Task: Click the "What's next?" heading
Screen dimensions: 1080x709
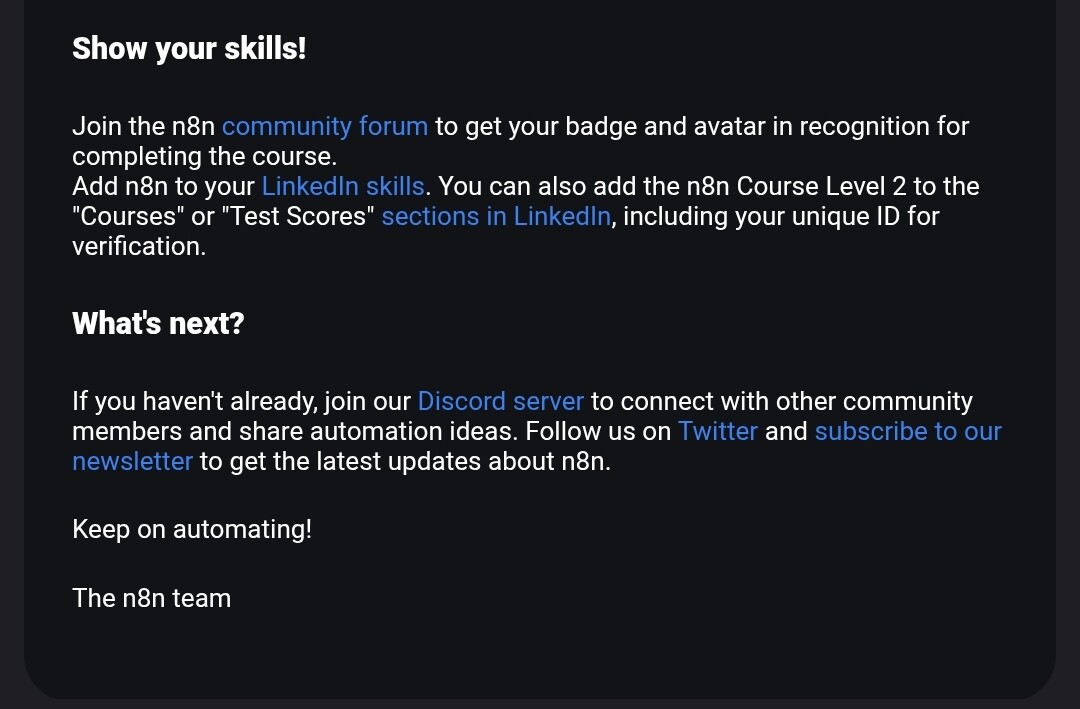Action: (158, 324)
